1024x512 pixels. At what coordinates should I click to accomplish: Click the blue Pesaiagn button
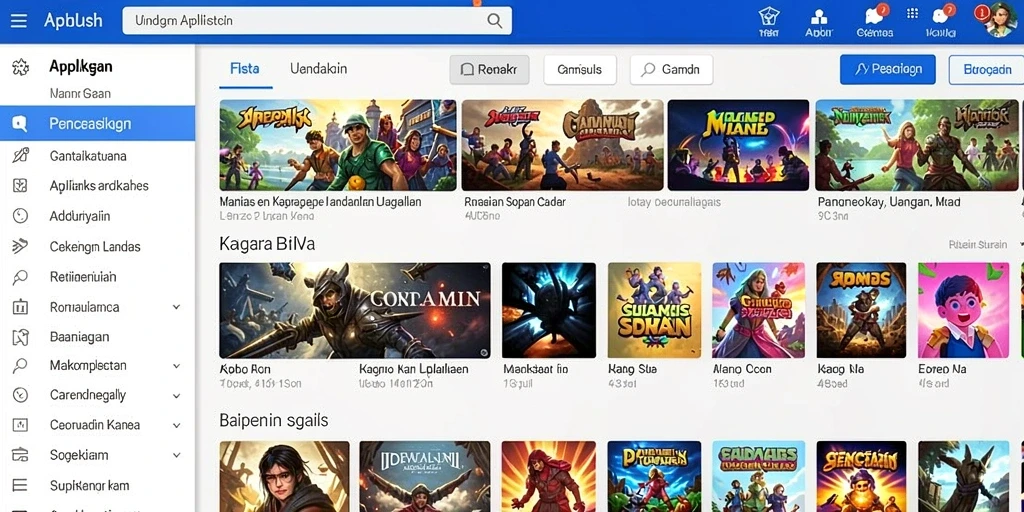(888, 69)
